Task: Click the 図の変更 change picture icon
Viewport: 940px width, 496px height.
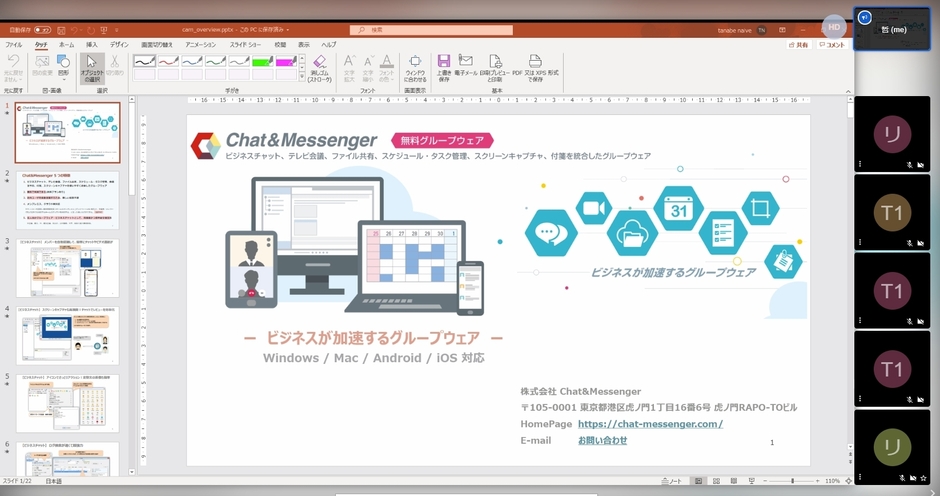Action: pos(42,65)
